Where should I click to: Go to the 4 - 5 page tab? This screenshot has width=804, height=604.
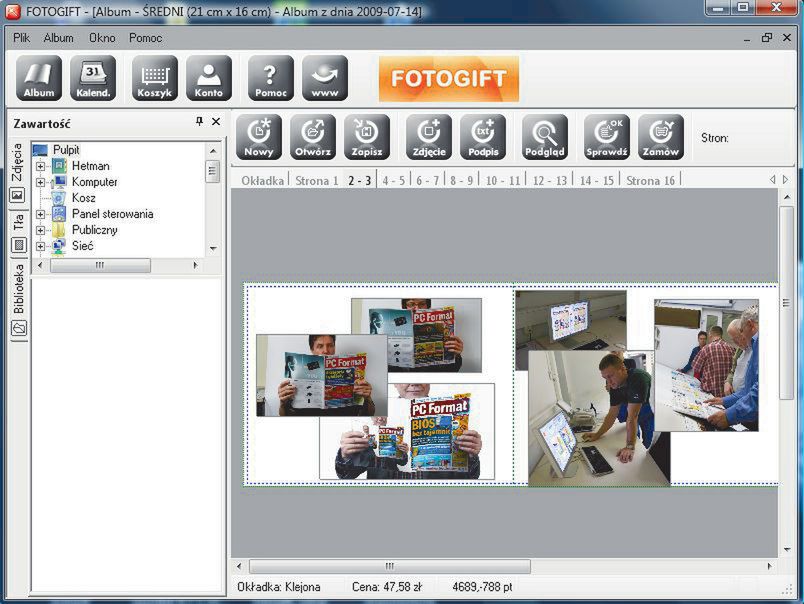(x=393, y=180)
